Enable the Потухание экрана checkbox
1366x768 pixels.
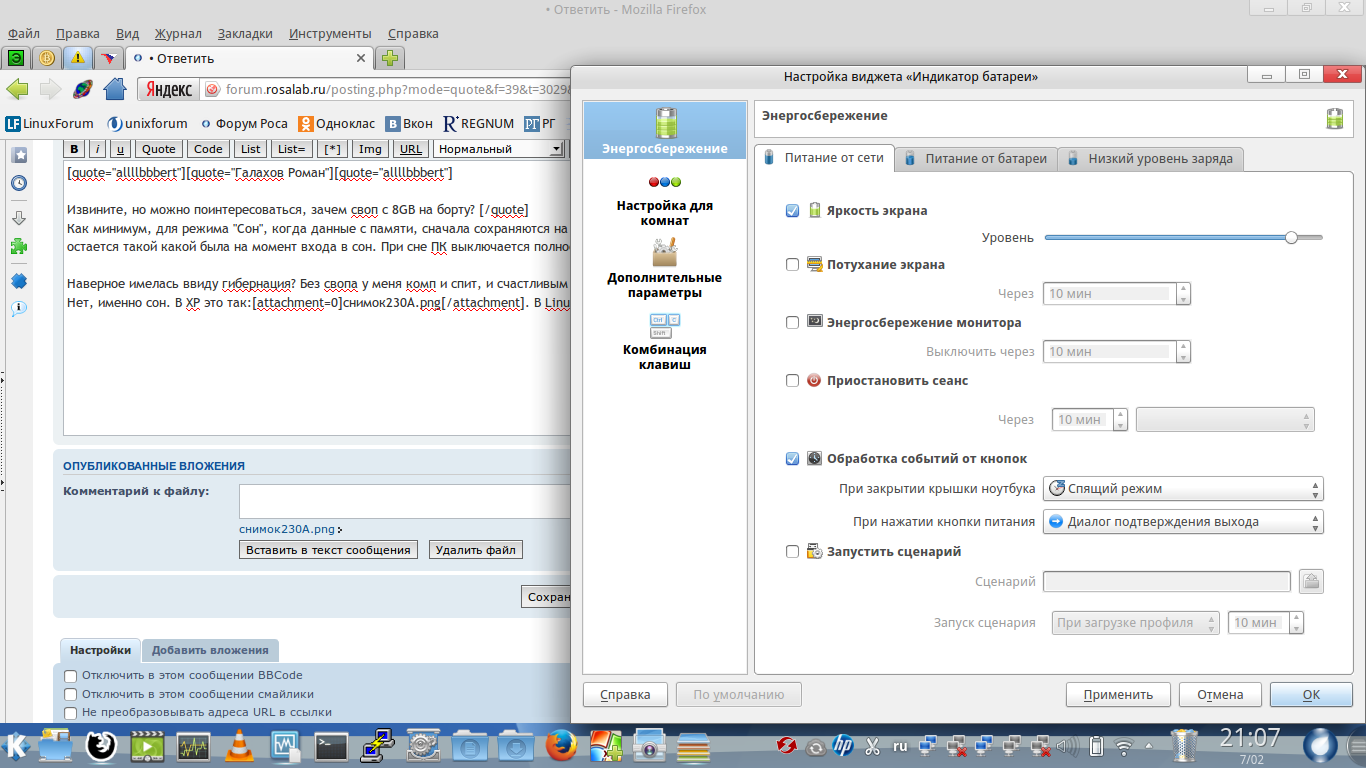[793, 265]
